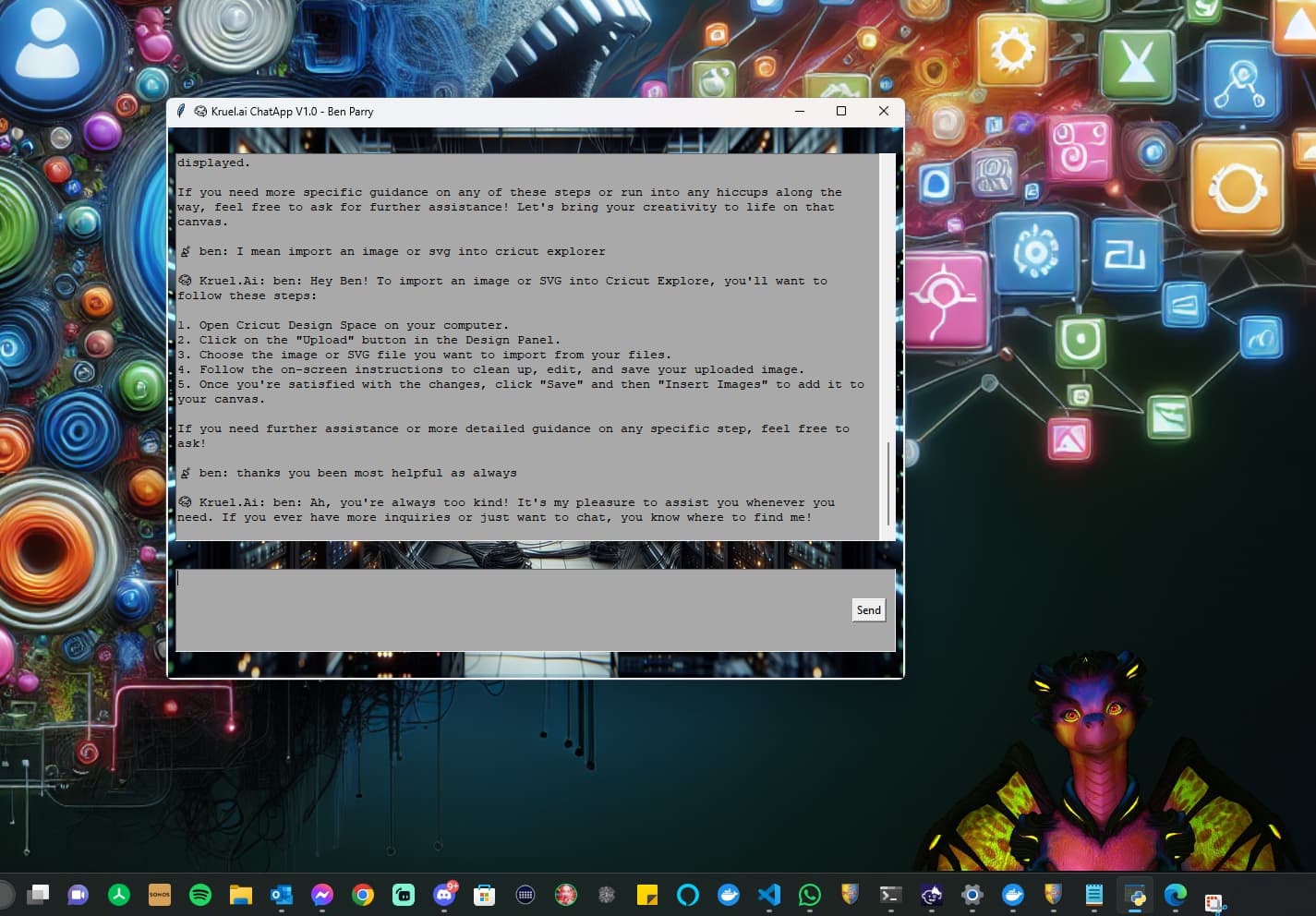
Task: Open the round red and green icon in the taskbar
Action: (566, 894)
